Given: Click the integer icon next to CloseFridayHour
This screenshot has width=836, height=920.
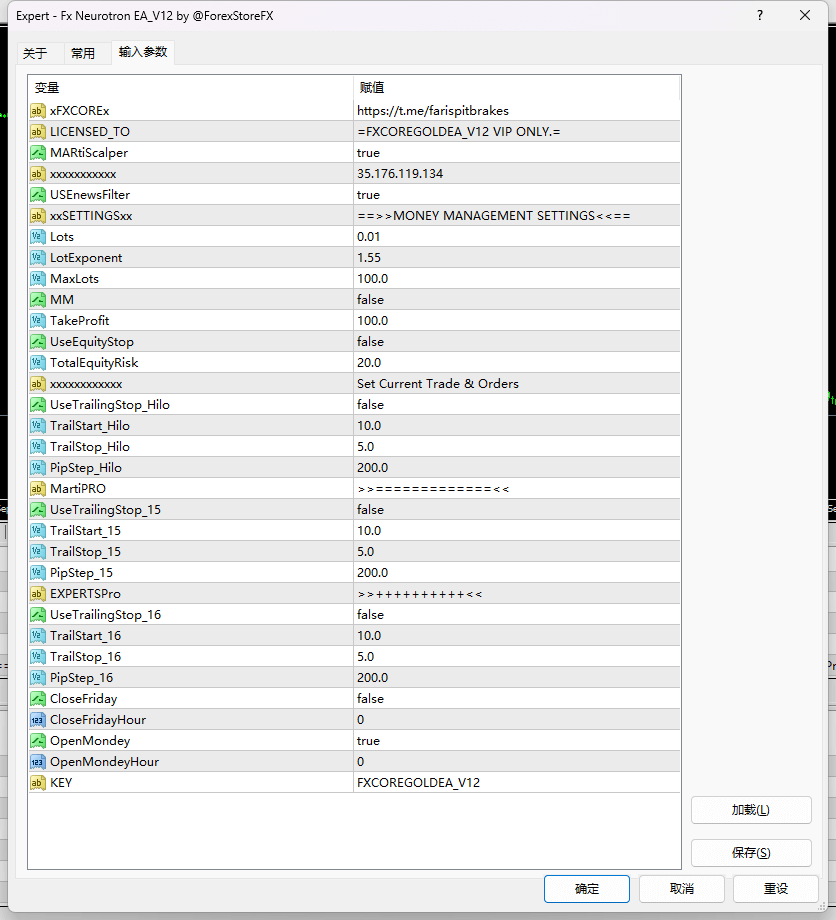Looking at the screenshot, I should tap(37, 720).
